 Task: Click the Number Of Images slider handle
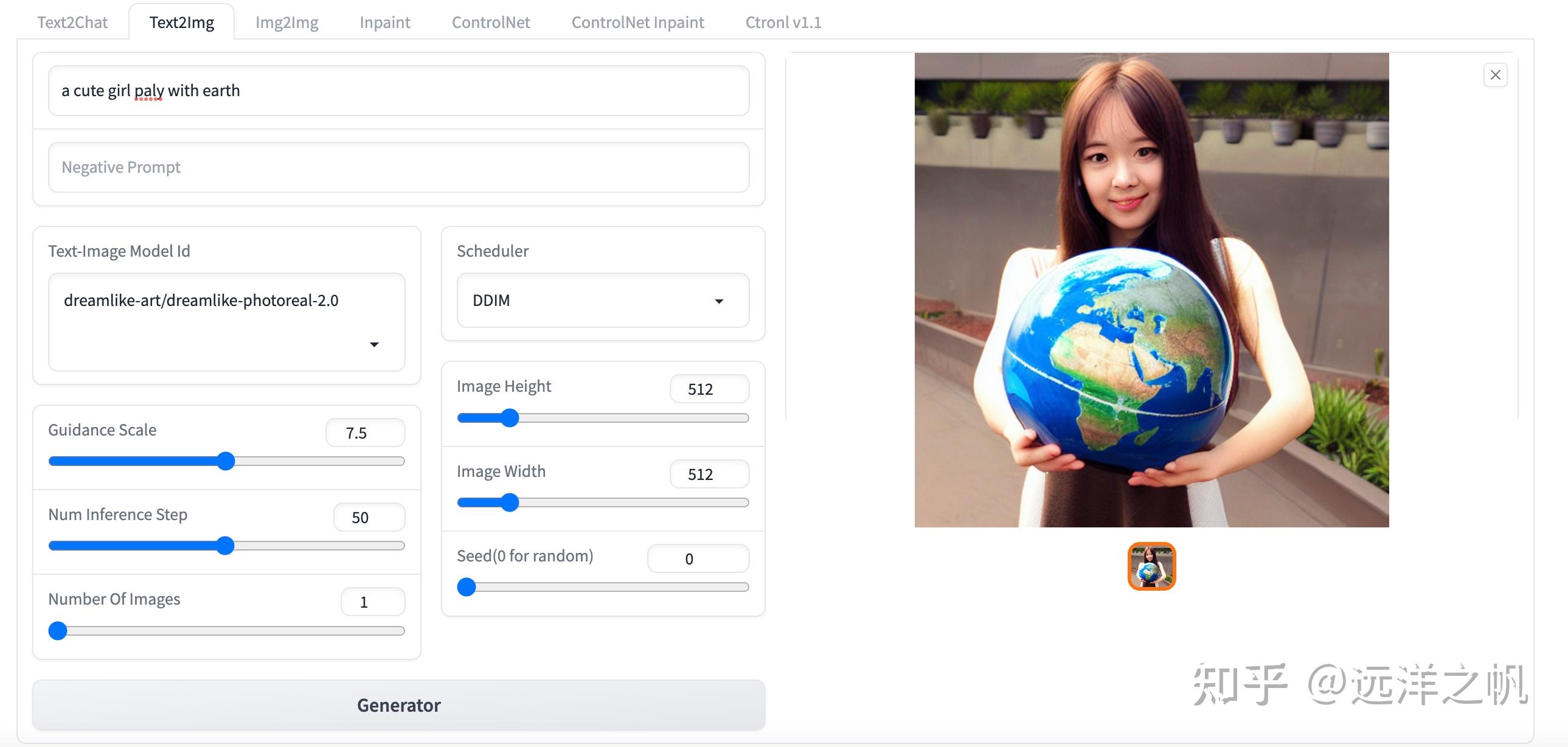tap(58, 631)
